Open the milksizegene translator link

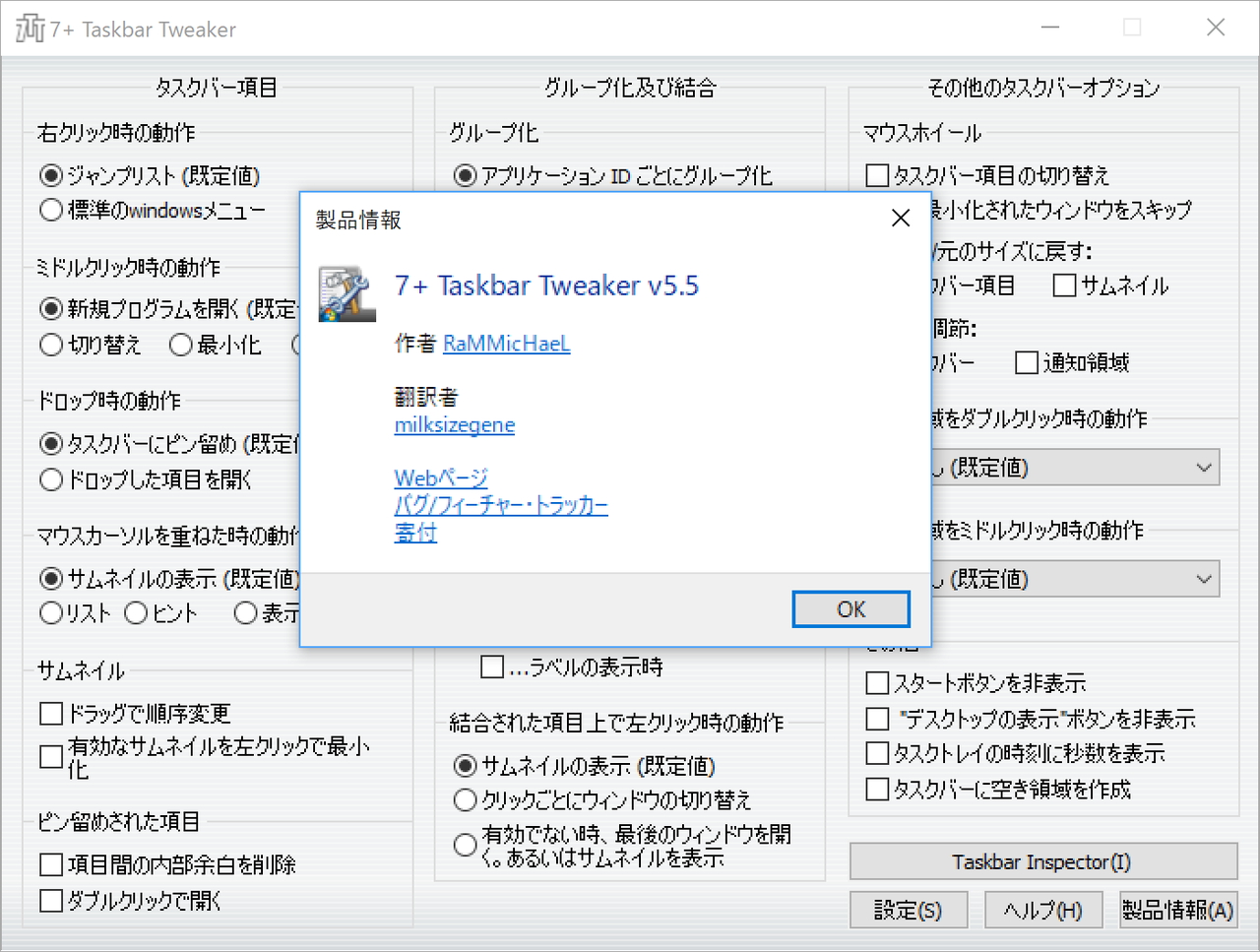pyautogui.click(x=454, y=424)
